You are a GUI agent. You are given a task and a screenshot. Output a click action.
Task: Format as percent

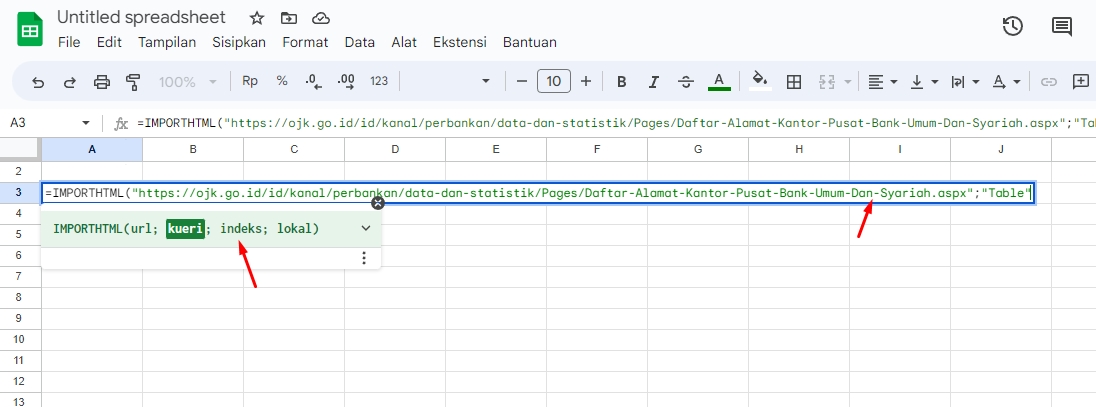coord(282,81)
